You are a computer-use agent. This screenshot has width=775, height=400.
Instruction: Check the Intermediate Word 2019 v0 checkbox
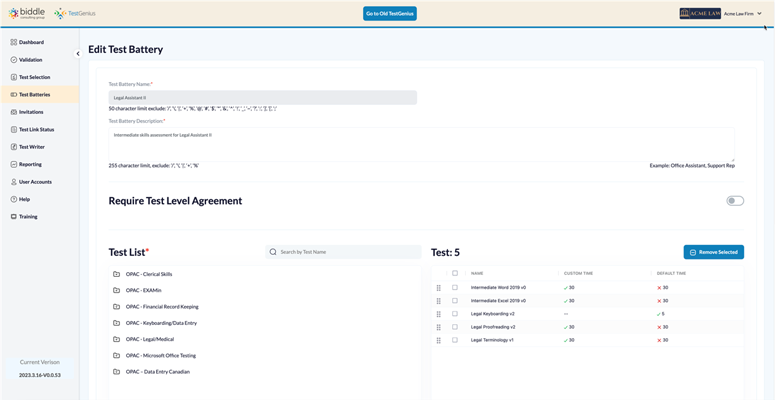pos(455,287)
